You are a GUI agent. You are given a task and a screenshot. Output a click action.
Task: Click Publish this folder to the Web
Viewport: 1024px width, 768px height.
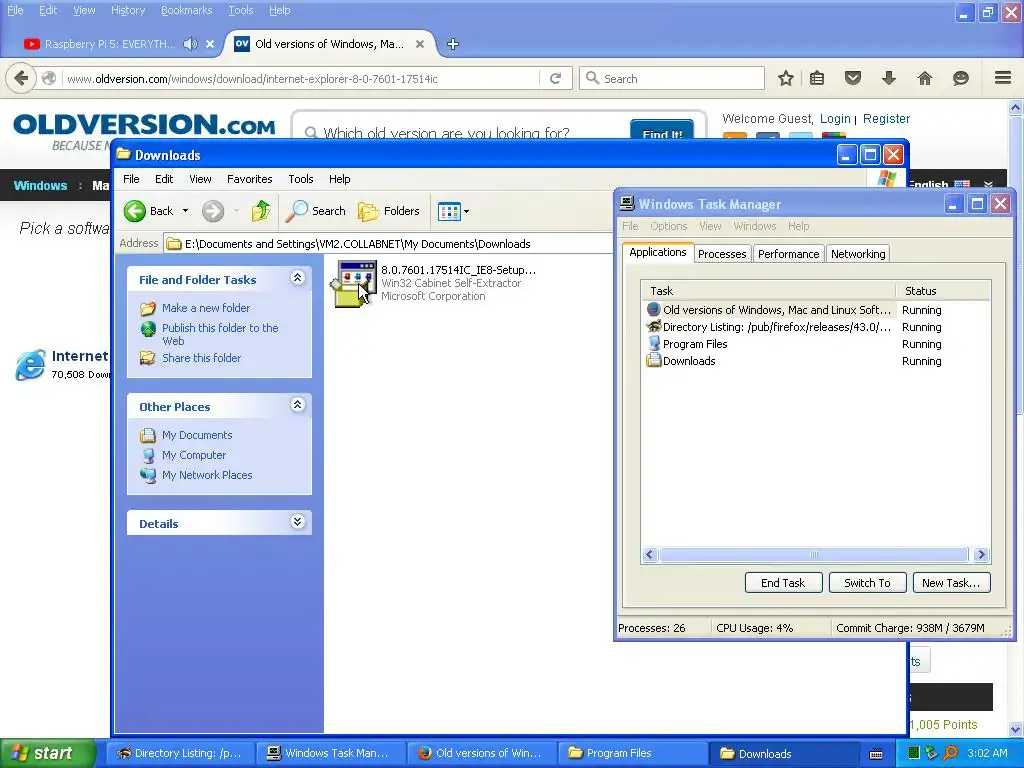(x=220, y=334)
